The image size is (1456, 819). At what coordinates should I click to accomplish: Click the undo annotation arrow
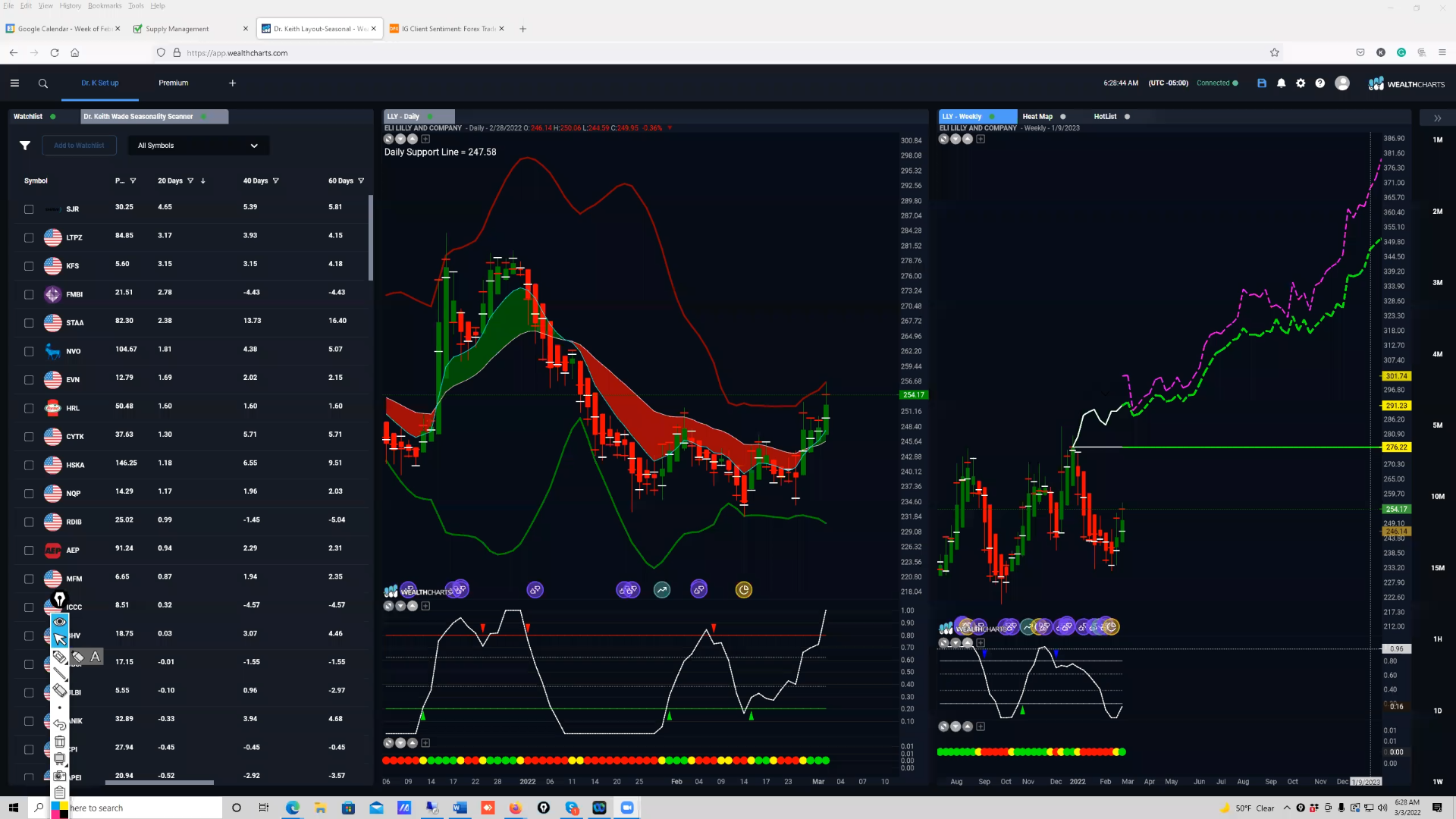point(60,725)
